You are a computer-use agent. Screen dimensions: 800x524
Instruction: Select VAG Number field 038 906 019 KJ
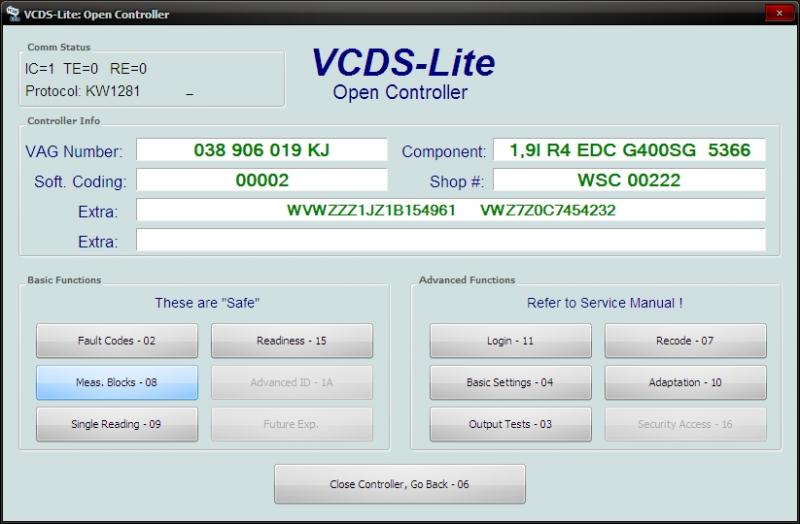(x=262, y=150)
